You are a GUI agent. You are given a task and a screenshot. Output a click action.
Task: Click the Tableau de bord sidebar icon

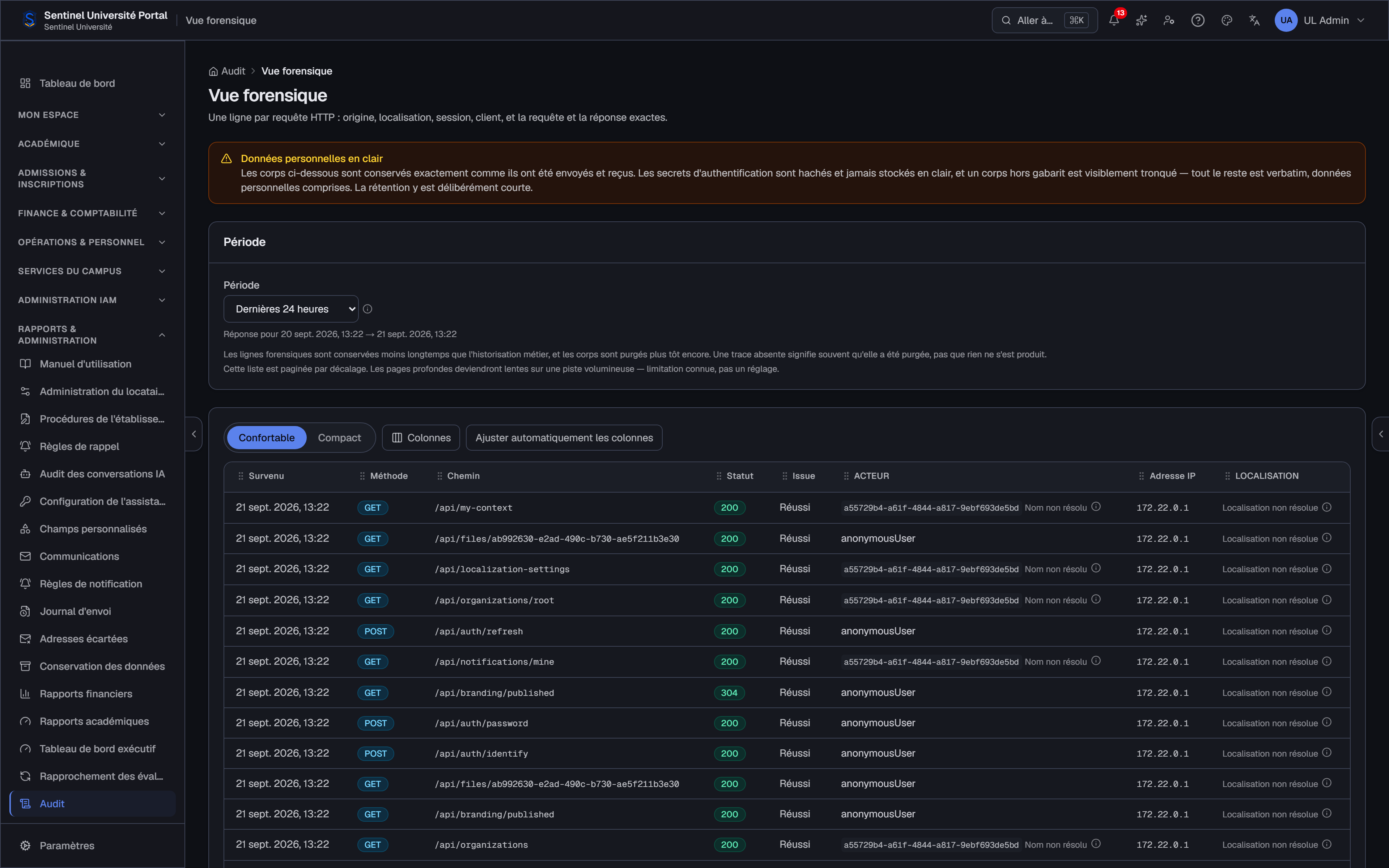tap(25, 83)
